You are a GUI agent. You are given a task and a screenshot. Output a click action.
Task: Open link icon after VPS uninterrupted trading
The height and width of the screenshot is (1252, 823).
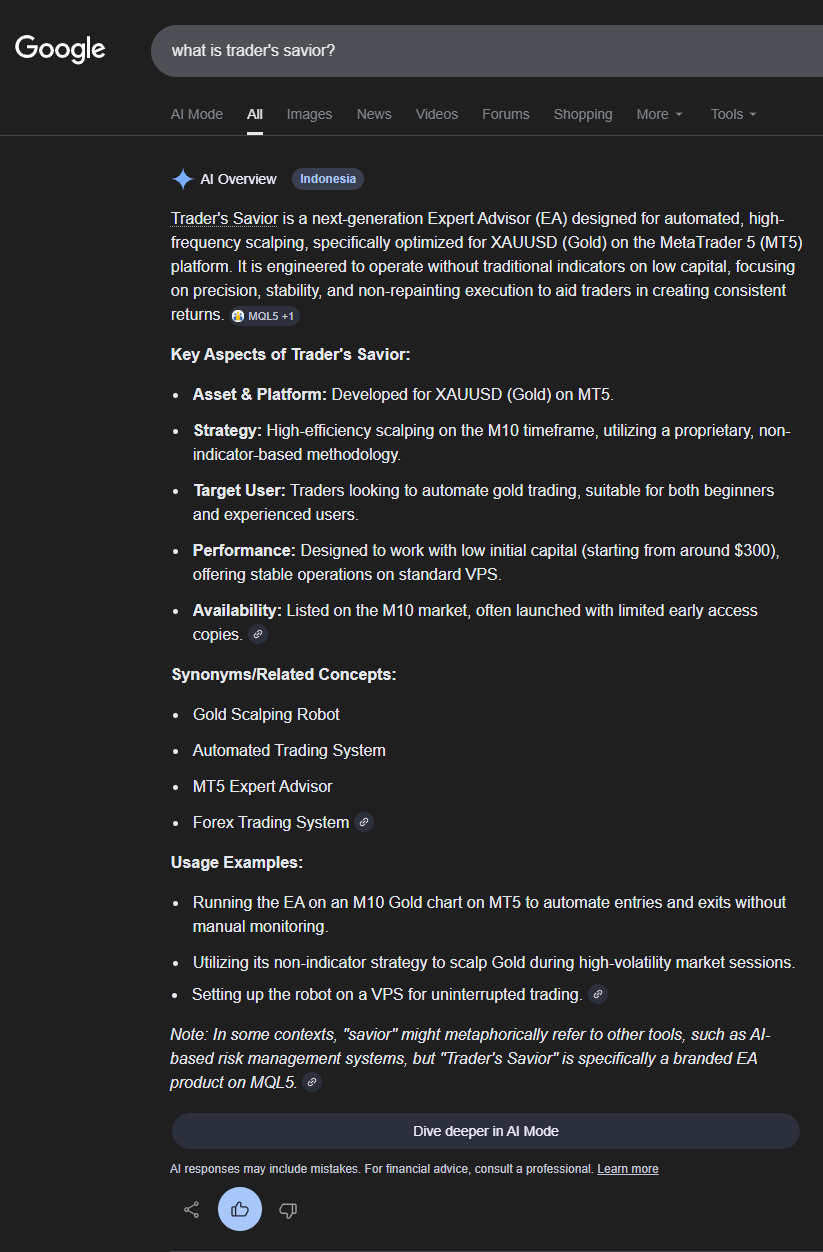(x=597, y=994)
